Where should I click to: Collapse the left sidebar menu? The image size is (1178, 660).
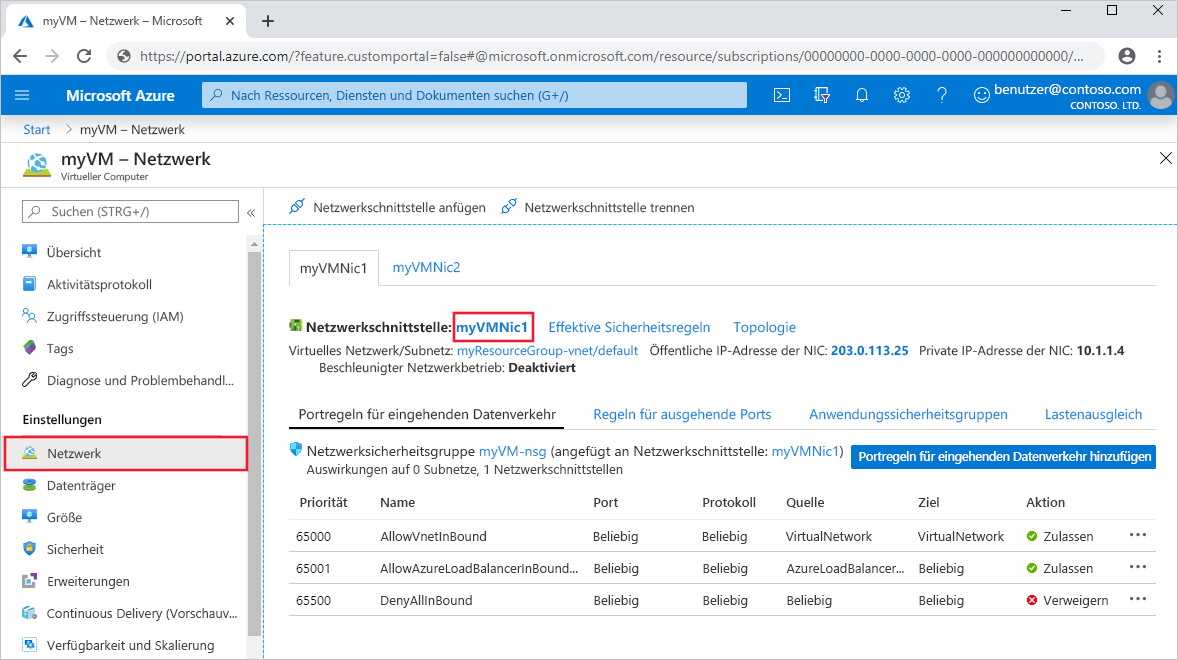tap(251, 212)
